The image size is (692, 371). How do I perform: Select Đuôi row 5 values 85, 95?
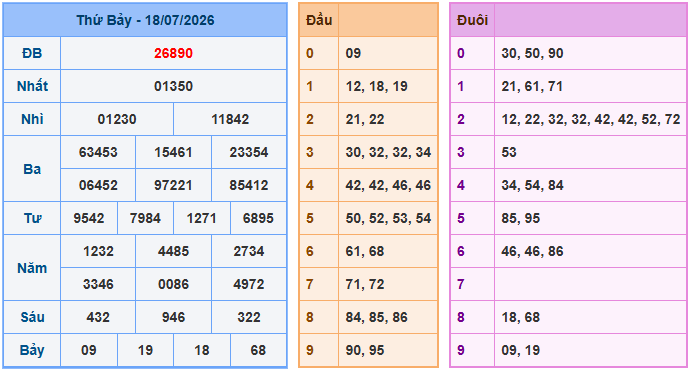[x=521, y=218]
